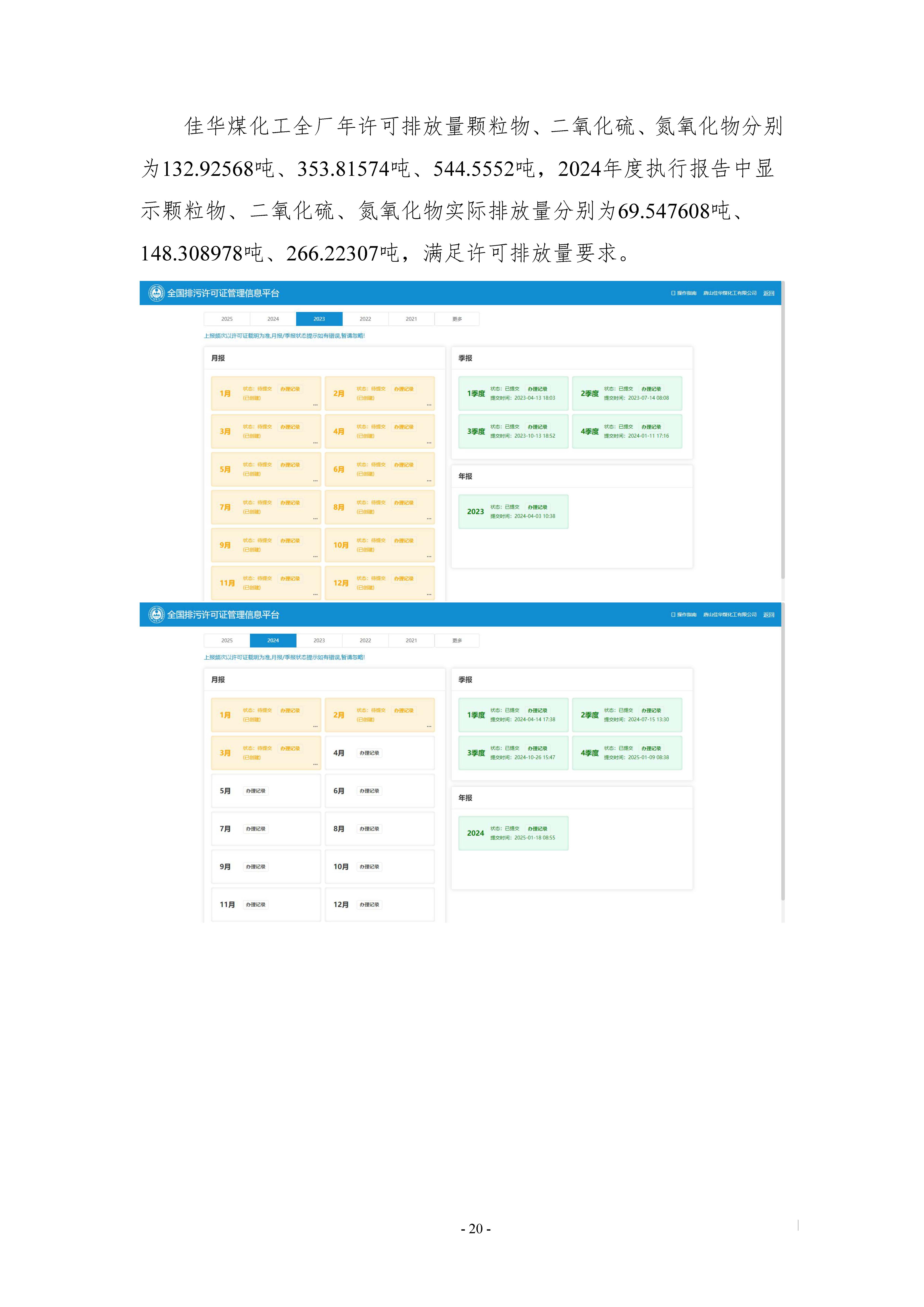Open 办理记录 for 2季度 submitted 2024-07-15
Viewport: 924px width, 1307px height.
tap(651, 711)
